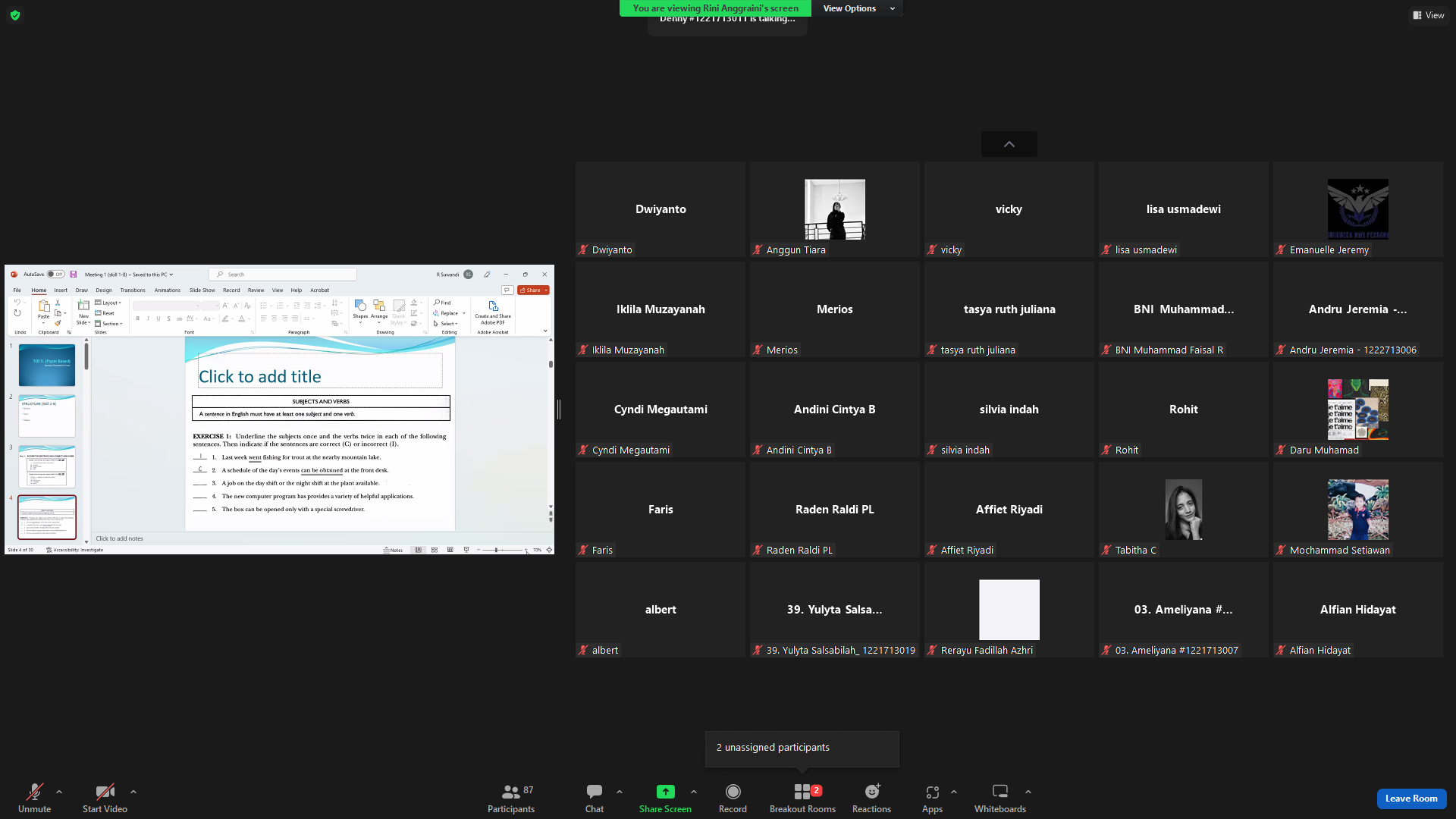Image resolution: width=1456 pixels, height=819 pixels.
Task: Toggle AutoSave switch in PowerPoint
Action: [x=55, y=275]
